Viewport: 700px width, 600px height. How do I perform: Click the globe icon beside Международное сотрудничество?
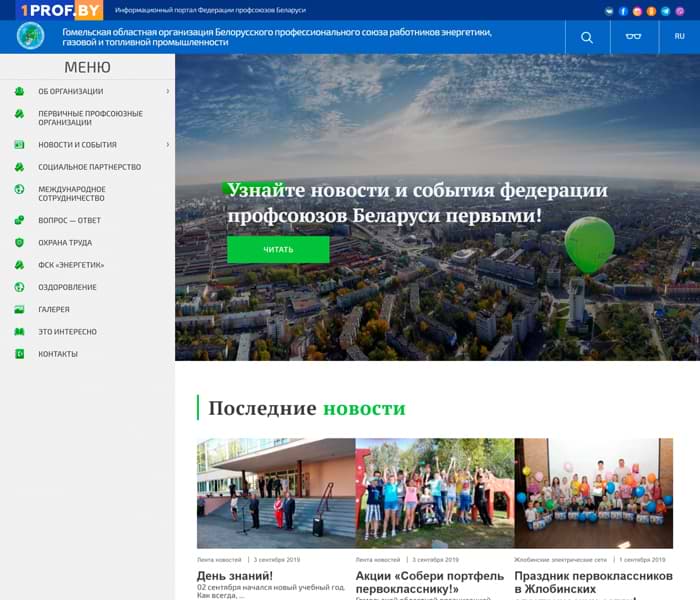(19, 189)
